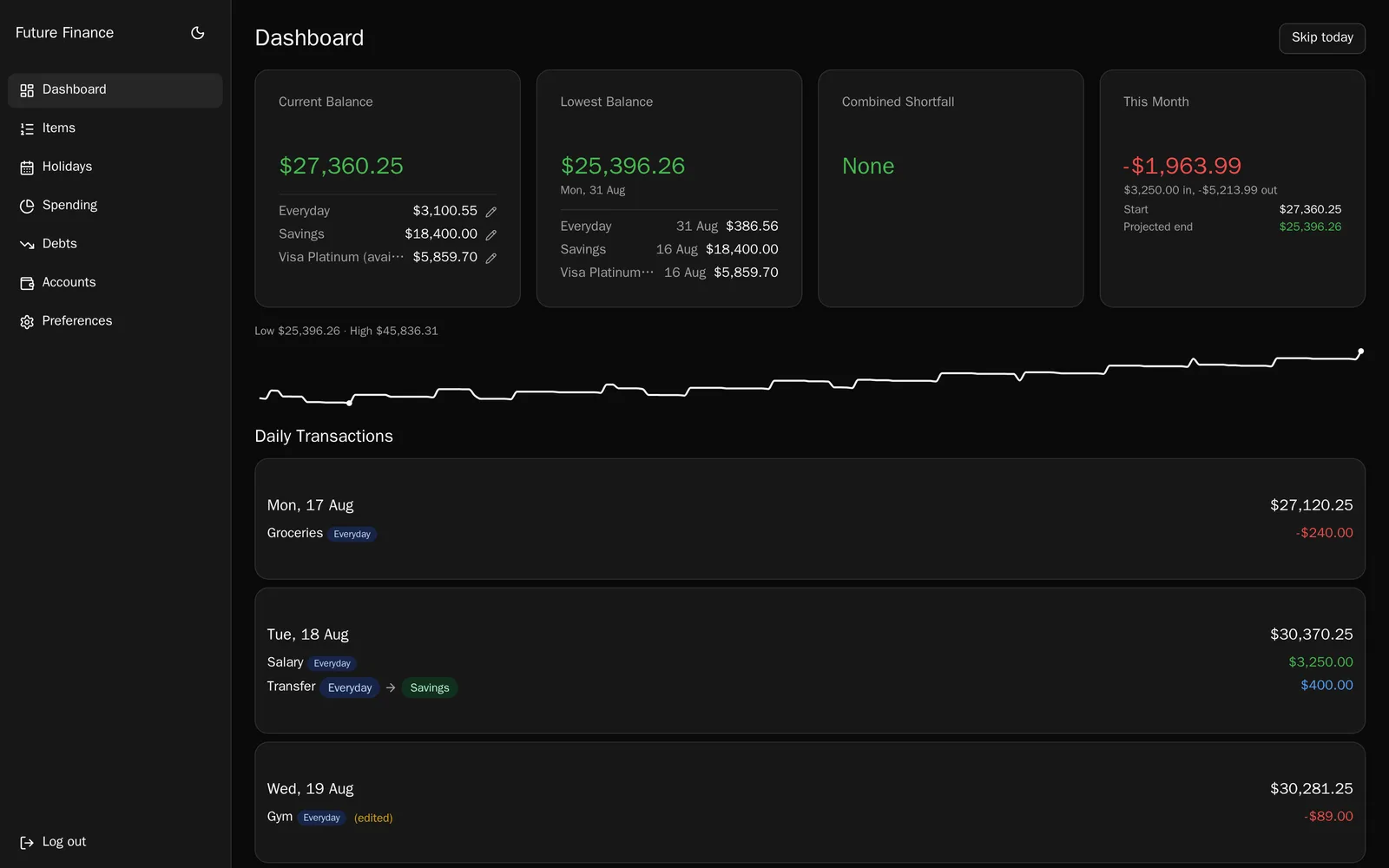1389x868 pixels.
Task: Edit the Savings balance with pencil icon
Action: [x=491, y=235]
